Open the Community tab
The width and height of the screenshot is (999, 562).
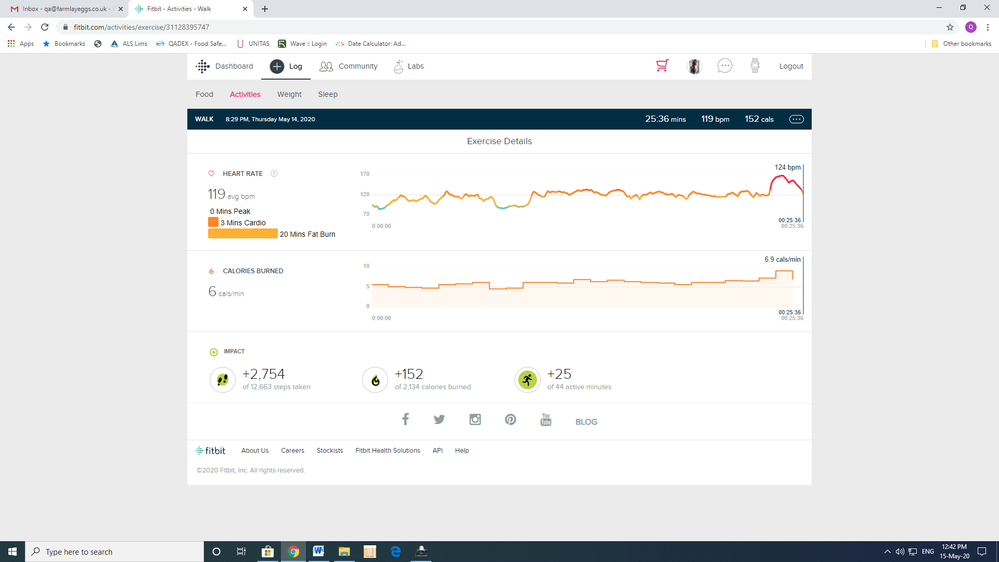(349, 66)
